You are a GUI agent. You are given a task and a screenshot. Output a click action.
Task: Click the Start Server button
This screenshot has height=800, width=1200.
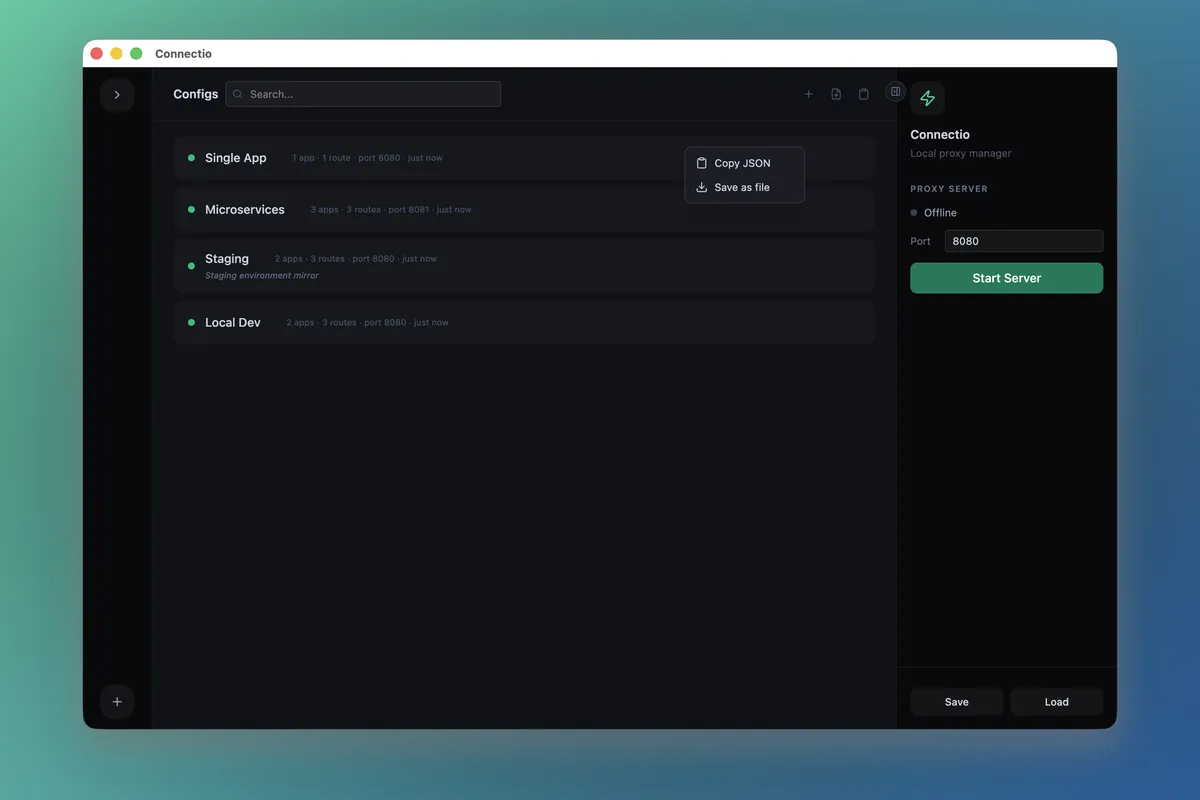pos(1006,278)
